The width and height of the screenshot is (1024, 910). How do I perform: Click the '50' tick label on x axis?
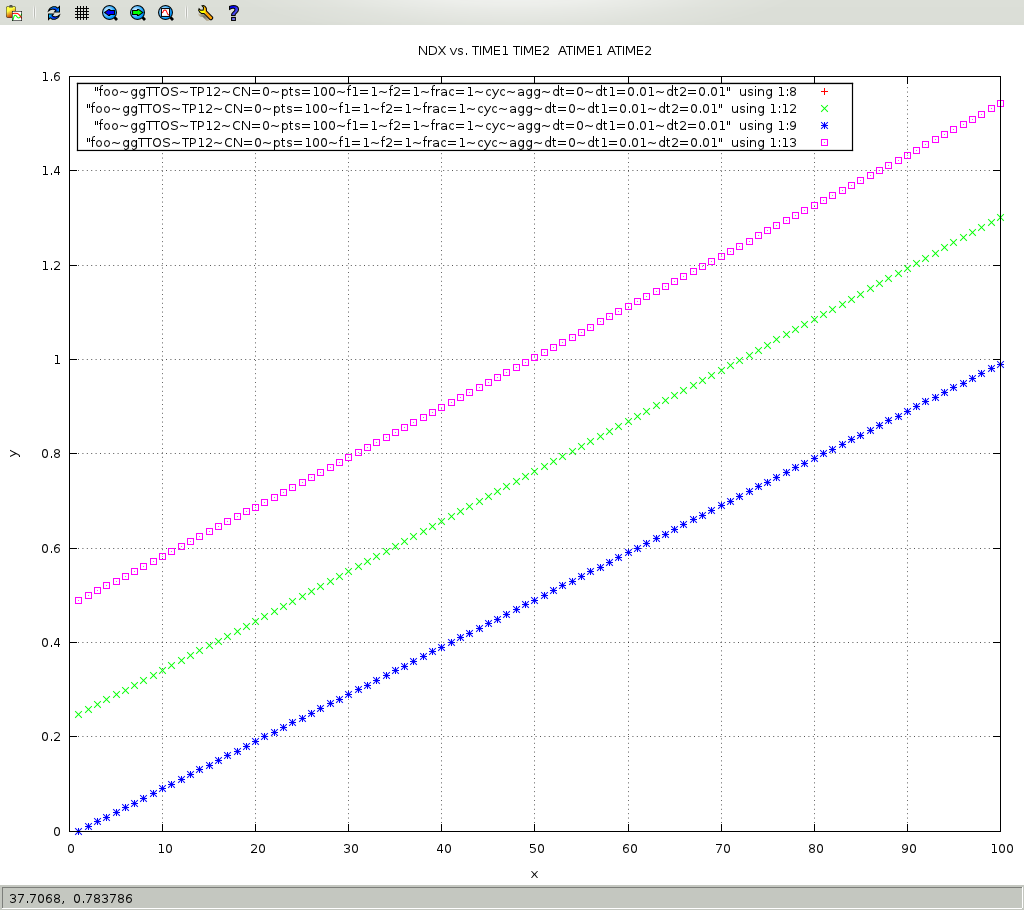(x=534, y=848)
